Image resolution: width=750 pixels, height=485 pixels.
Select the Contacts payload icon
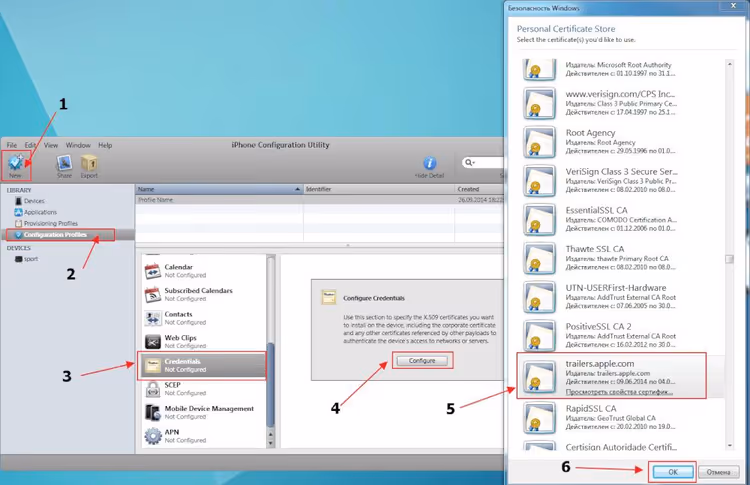click(x=153, y=318)
